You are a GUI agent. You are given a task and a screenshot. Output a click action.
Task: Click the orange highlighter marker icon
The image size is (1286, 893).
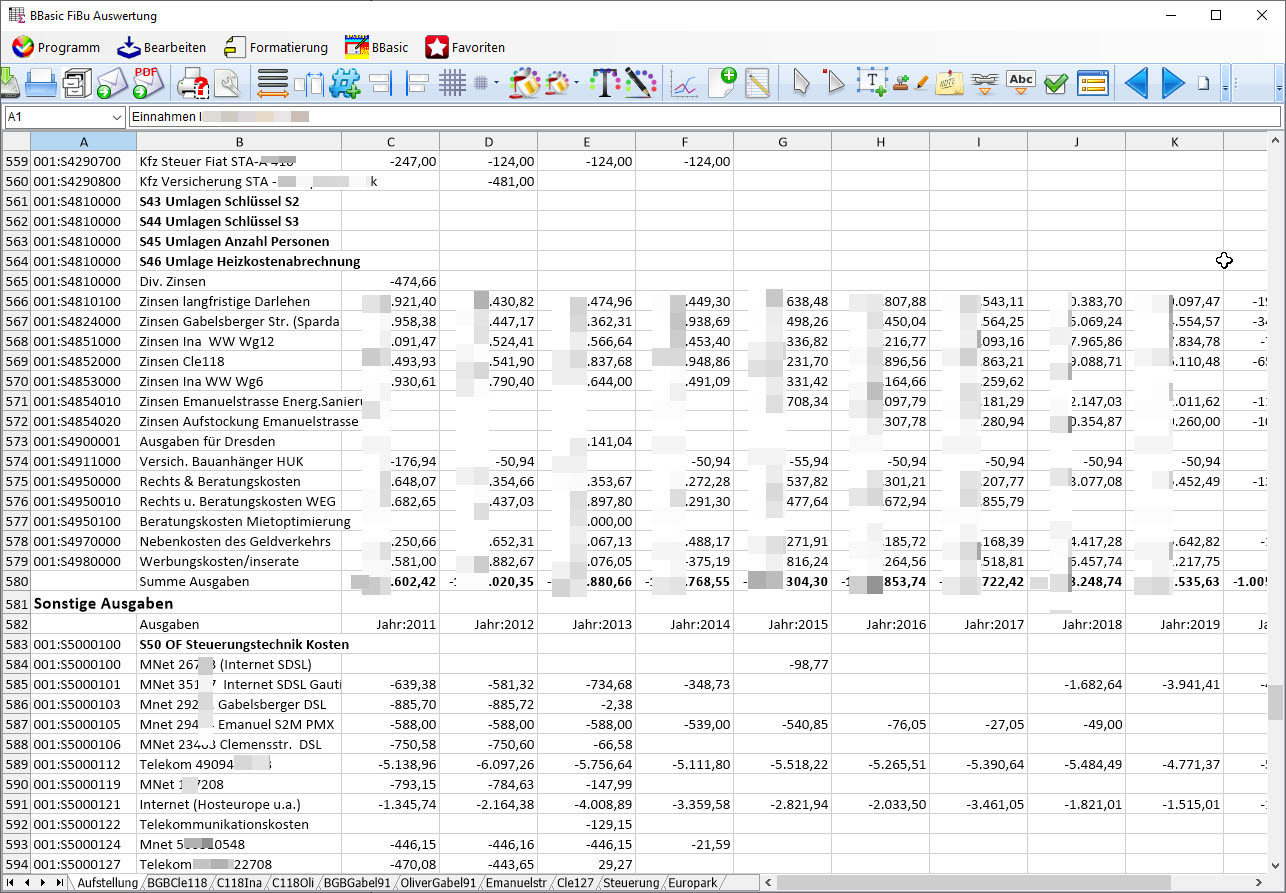pos(921,83)
